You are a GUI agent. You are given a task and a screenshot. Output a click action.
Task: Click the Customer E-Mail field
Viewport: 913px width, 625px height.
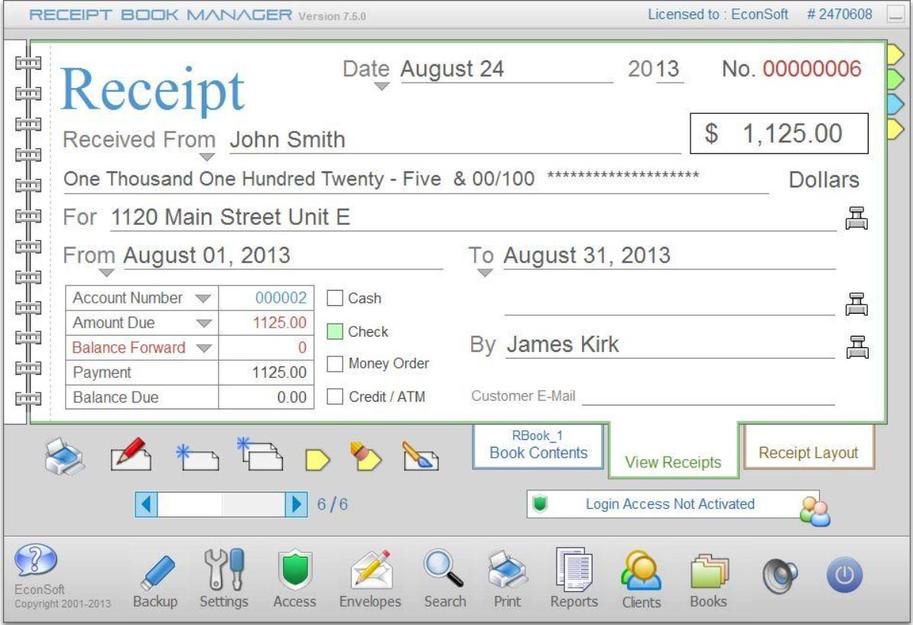pos(709,396)
